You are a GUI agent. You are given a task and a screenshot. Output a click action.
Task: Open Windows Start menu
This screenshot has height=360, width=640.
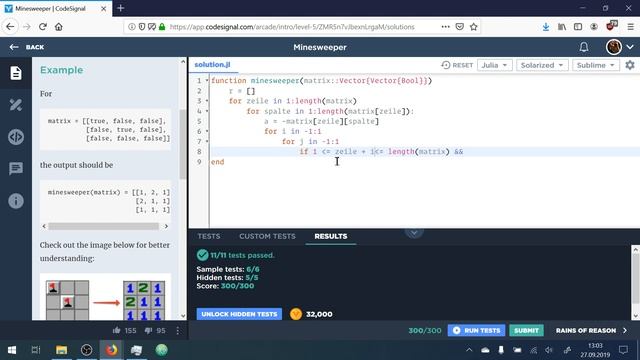(12, 350)
